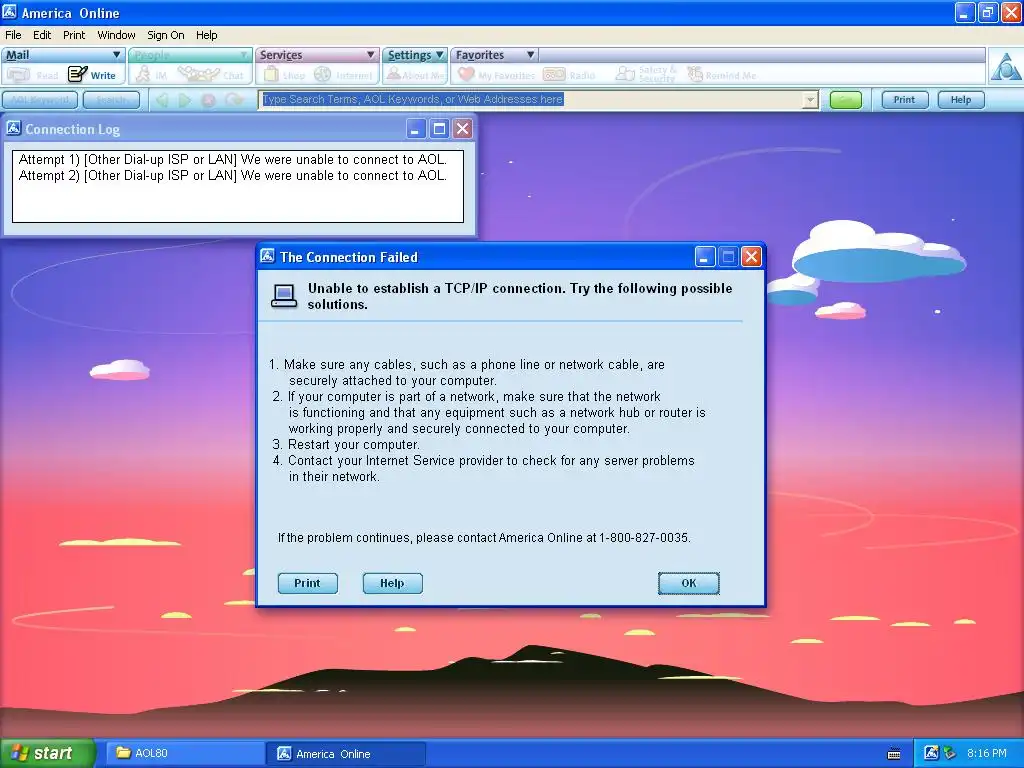
Task: Click OK in Connection Failed dialog
Action: [x=688, y=583]
